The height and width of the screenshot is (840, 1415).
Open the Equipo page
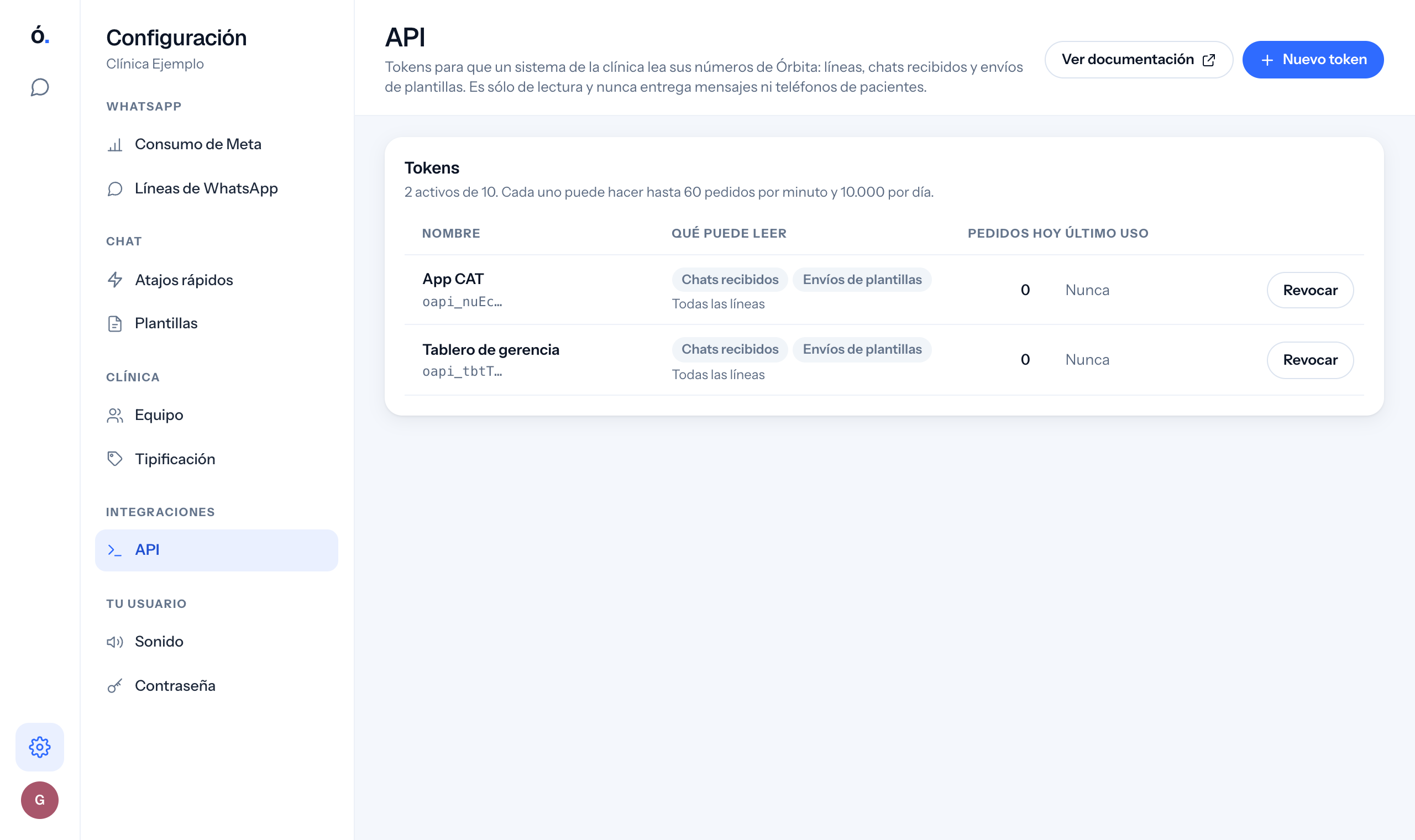pyautogui.click(x=216, y=415)
